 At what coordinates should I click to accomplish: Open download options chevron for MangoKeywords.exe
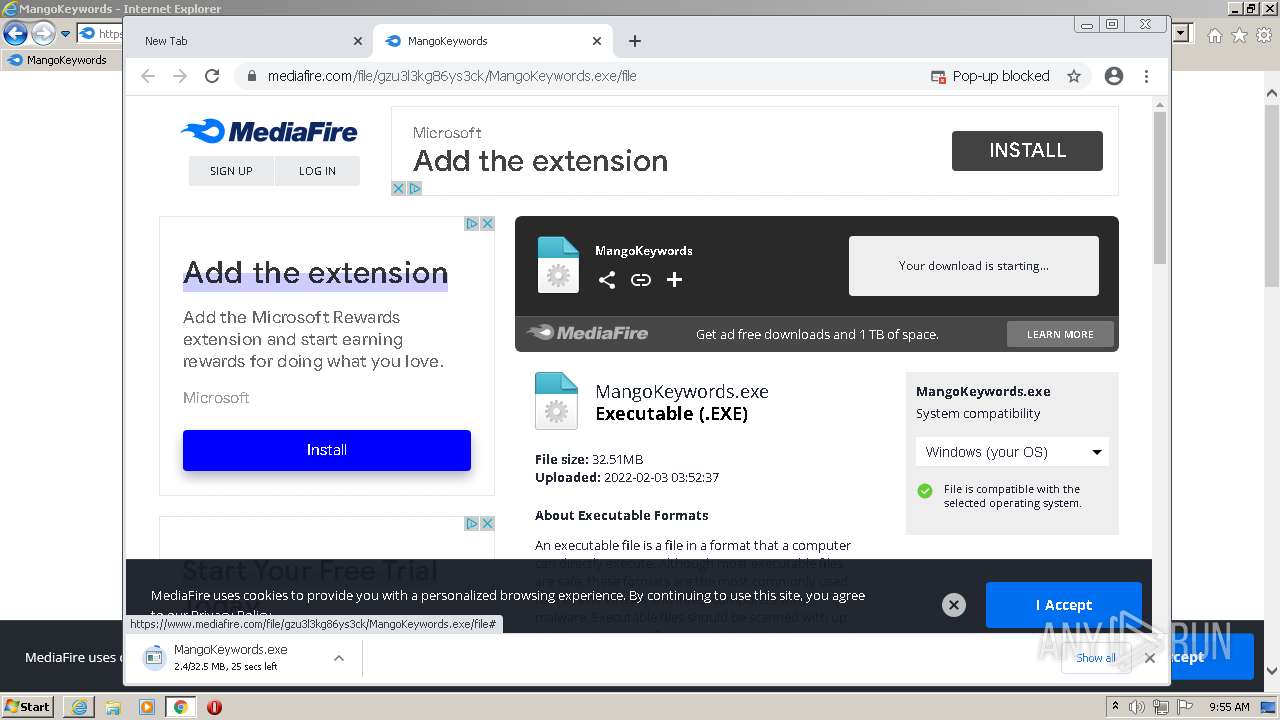pyautogui.click(x=339, y=658)
